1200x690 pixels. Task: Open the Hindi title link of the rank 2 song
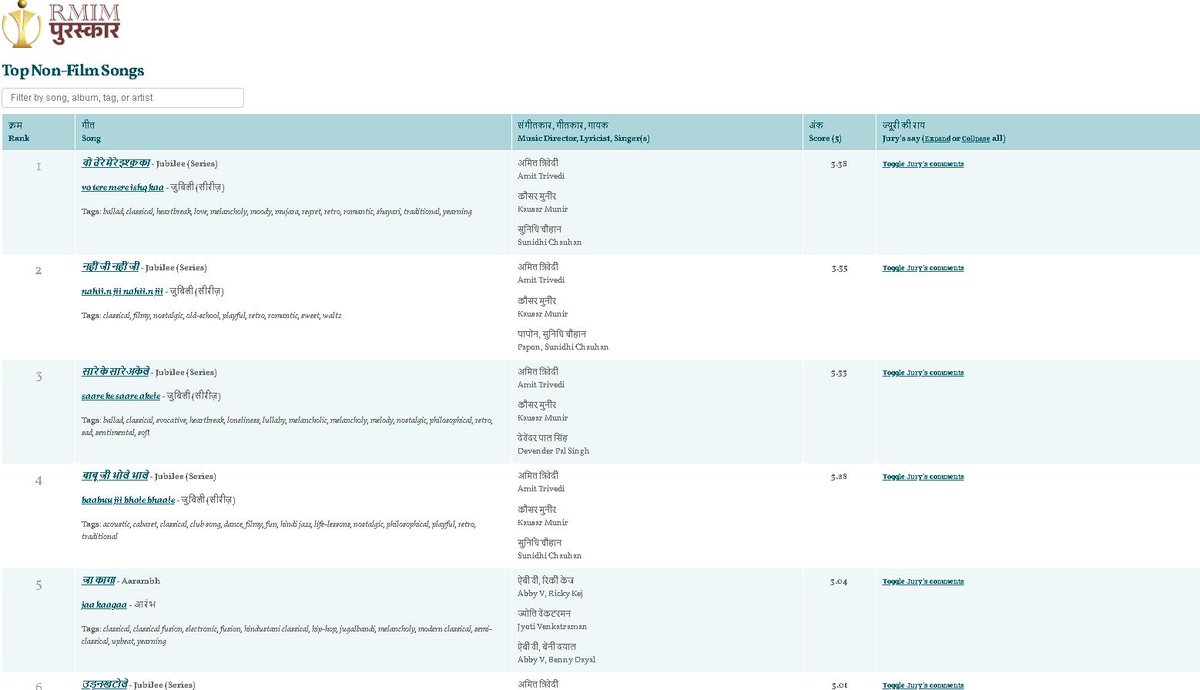(110, 267)
